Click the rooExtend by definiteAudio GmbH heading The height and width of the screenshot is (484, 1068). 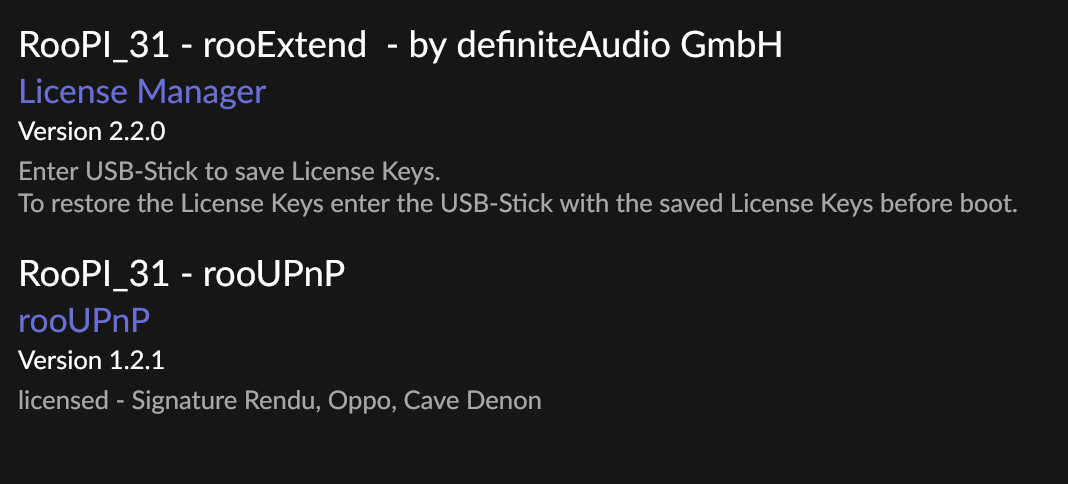(400, 46)
